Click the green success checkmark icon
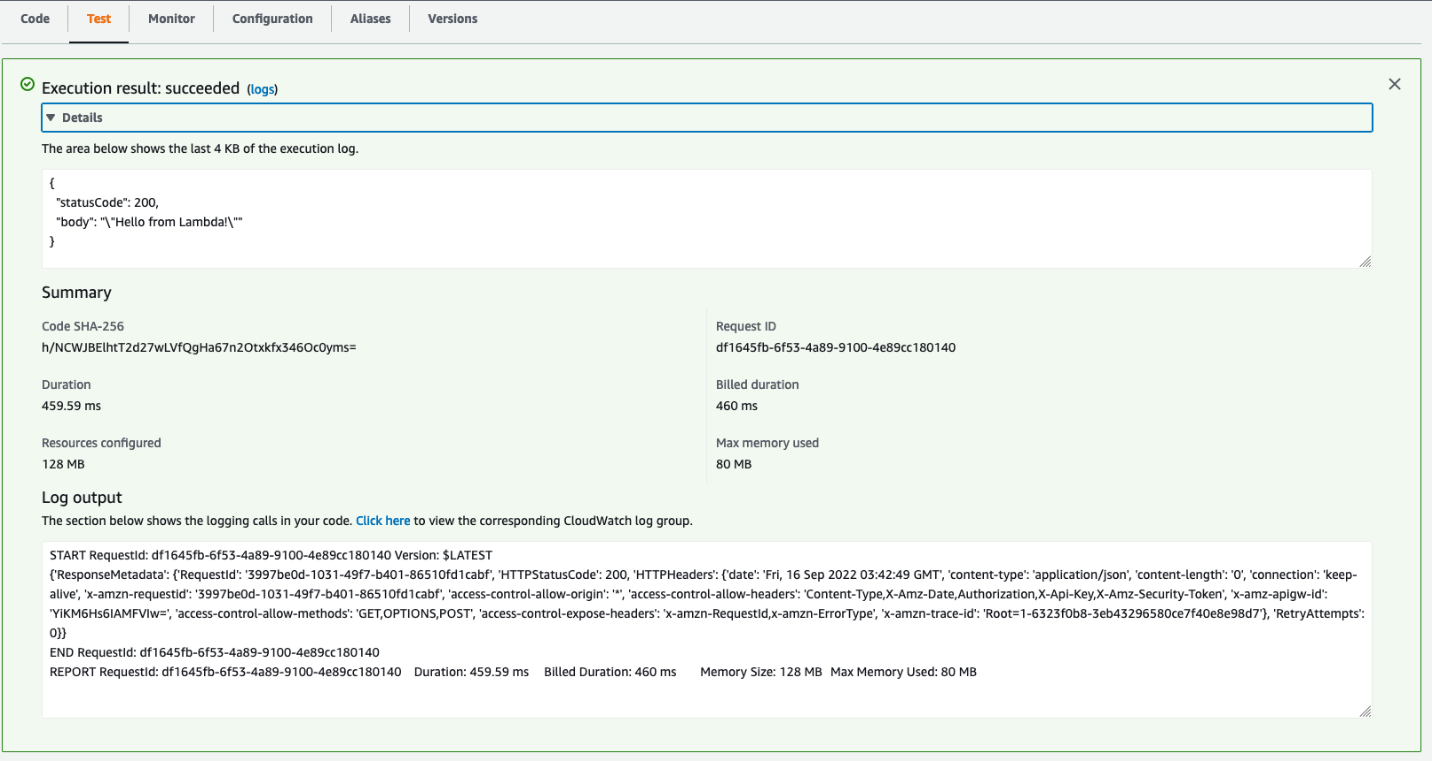 pos(27,86)
